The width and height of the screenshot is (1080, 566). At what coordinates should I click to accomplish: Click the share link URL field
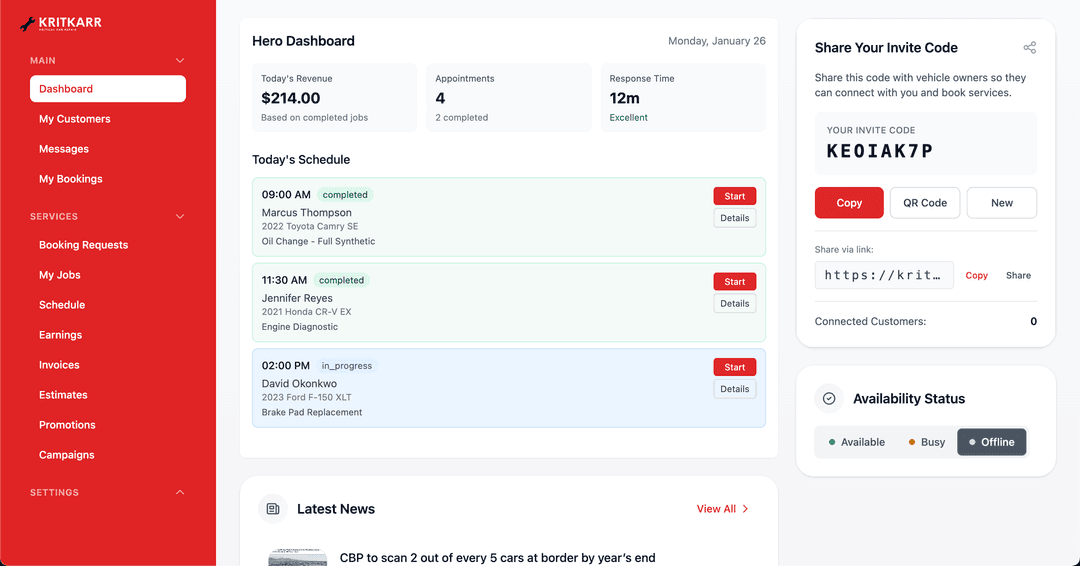884,275
